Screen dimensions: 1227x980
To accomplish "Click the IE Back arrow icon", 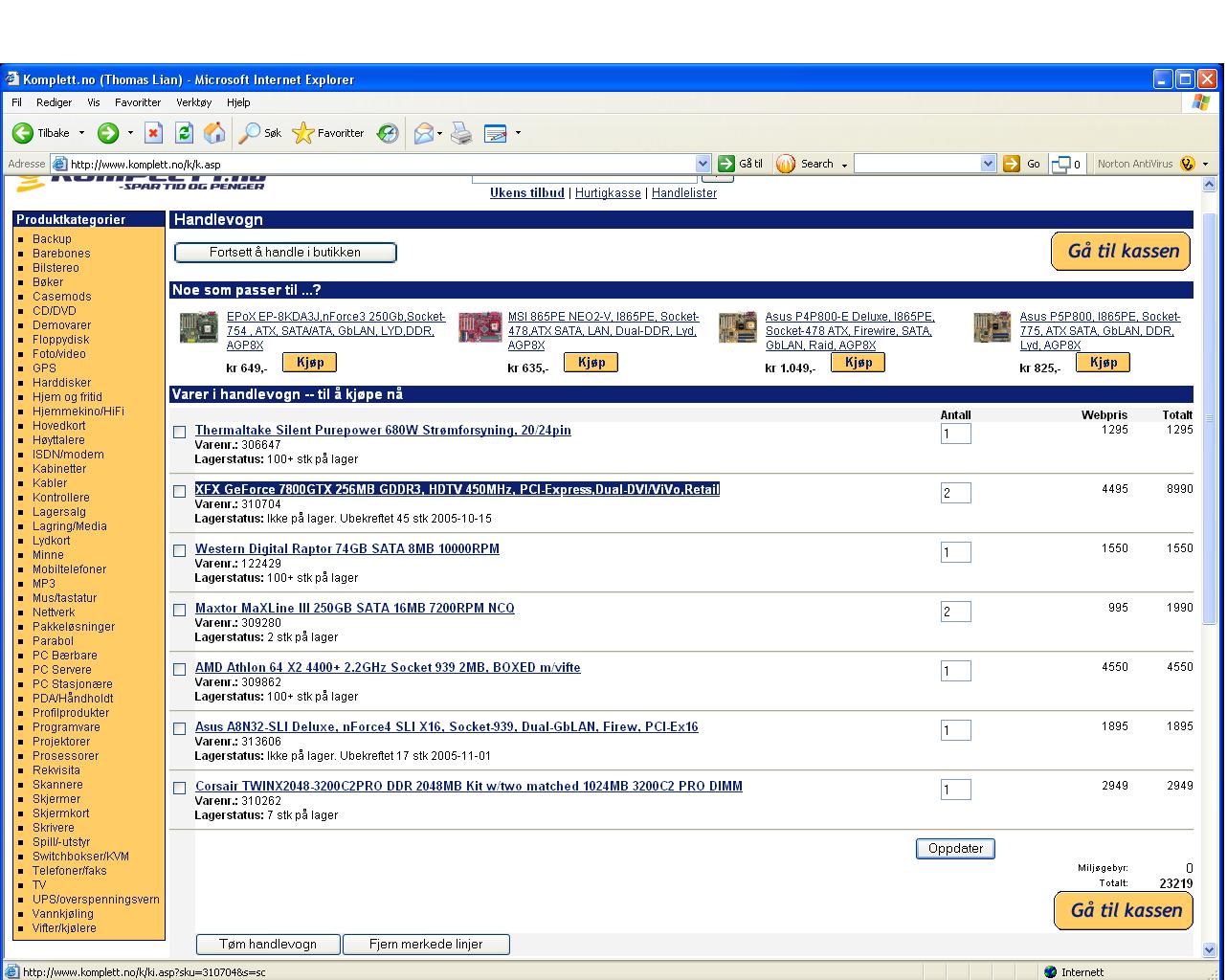I will tap(23, 133).
